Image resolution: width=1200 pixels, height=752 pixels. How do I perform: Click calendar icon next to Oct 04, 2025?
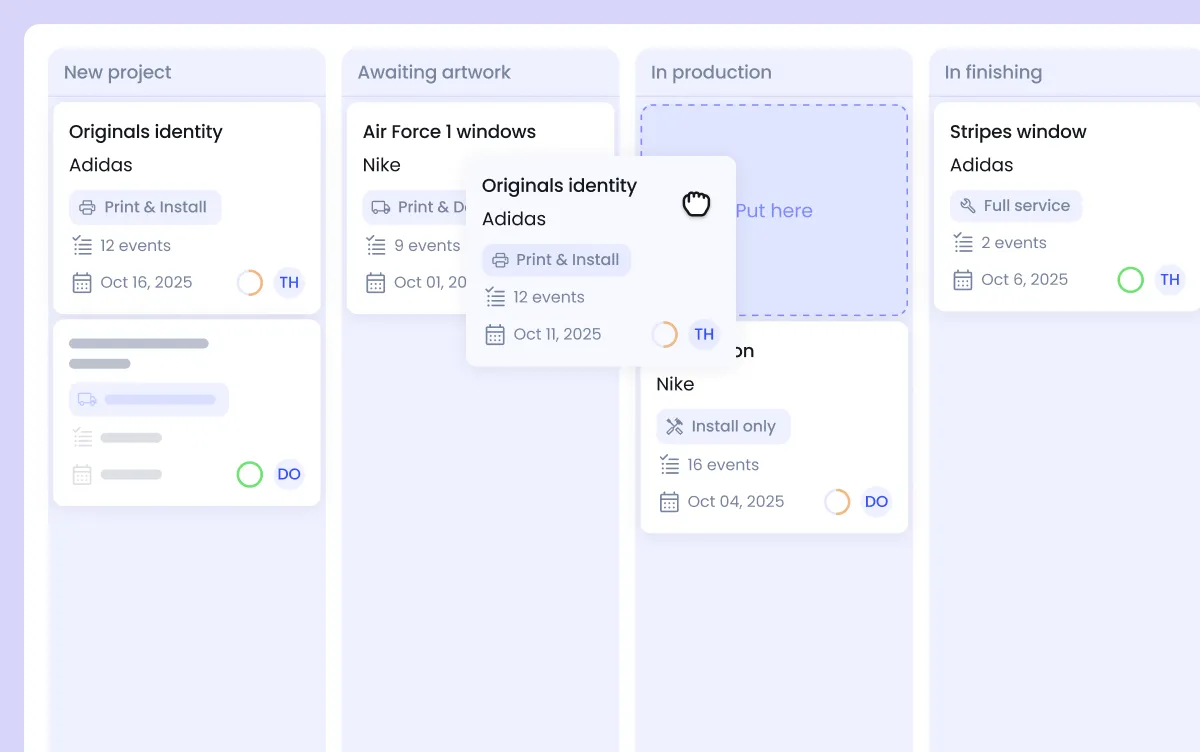pyautogui.click(x=670, y=501)
